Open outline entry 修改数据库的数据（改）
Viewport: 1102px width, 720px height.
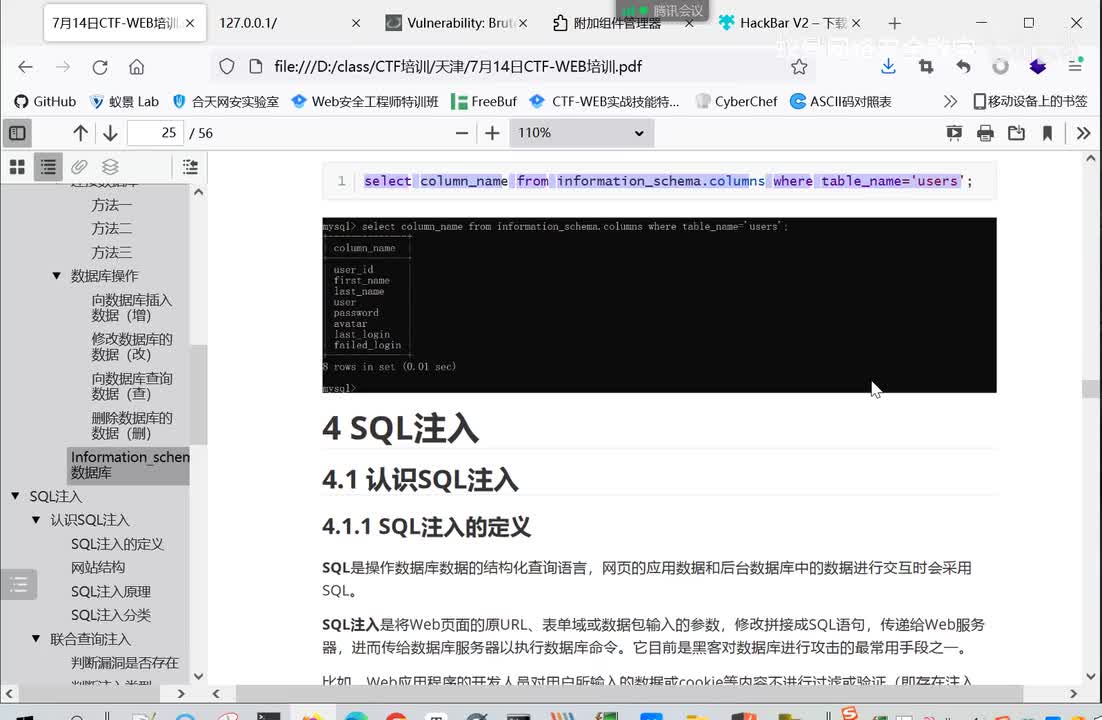131,347
